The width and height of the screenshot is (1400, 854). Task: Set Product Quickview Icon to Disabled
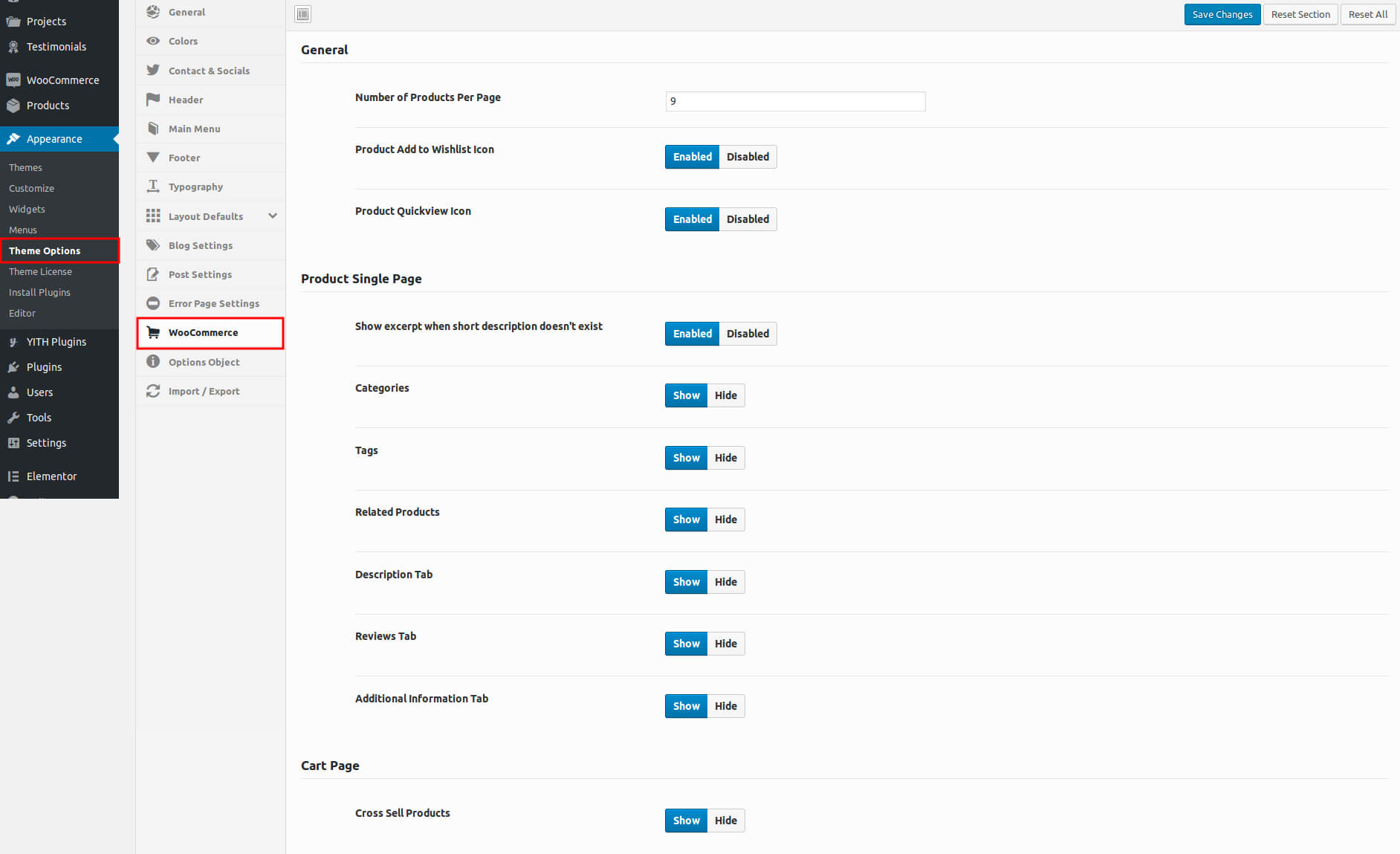[x=748, y=219]
